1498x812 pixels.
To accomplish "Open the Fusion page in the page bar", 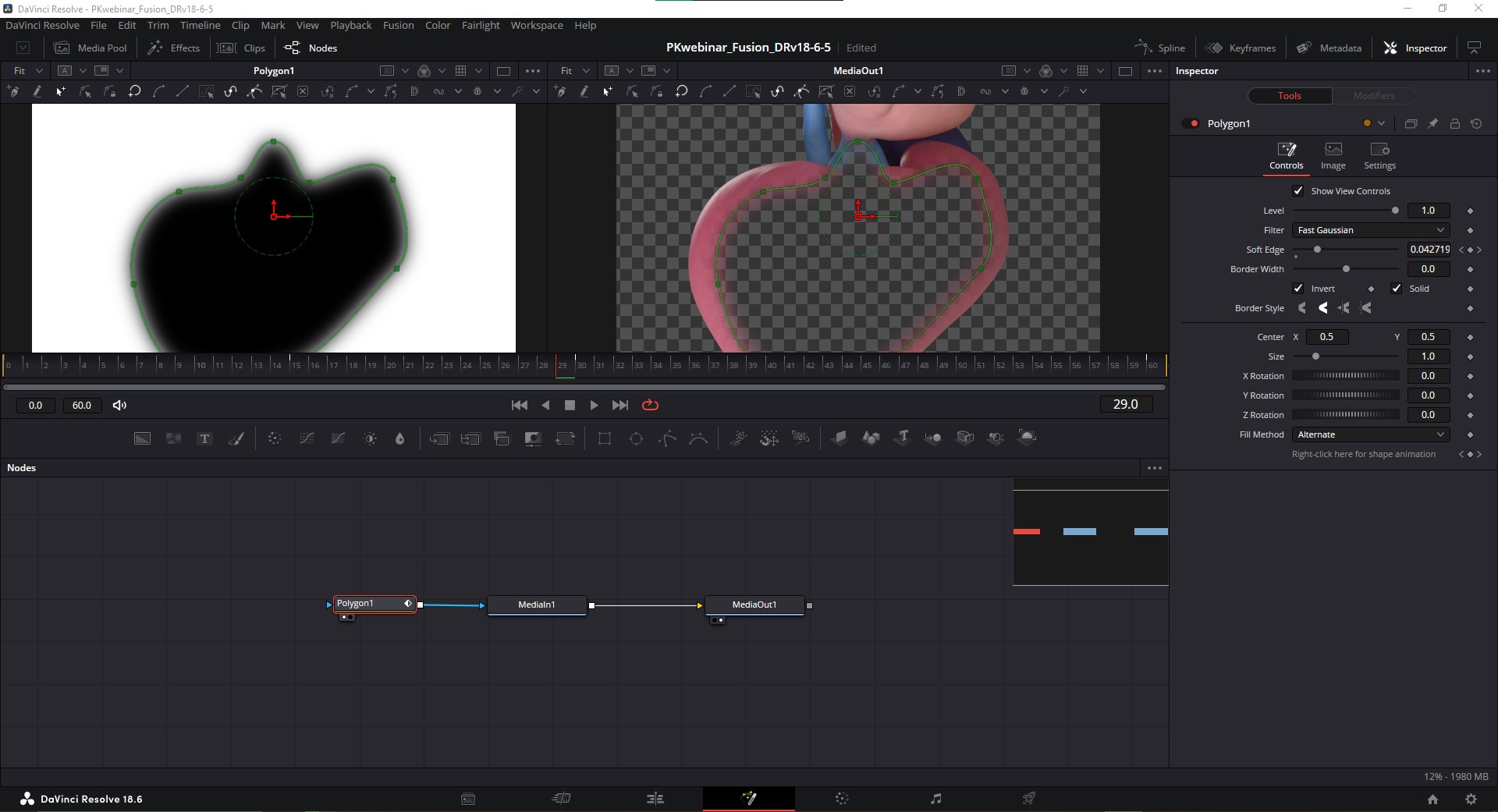I will pyautogui.click(x=749, y=798).
